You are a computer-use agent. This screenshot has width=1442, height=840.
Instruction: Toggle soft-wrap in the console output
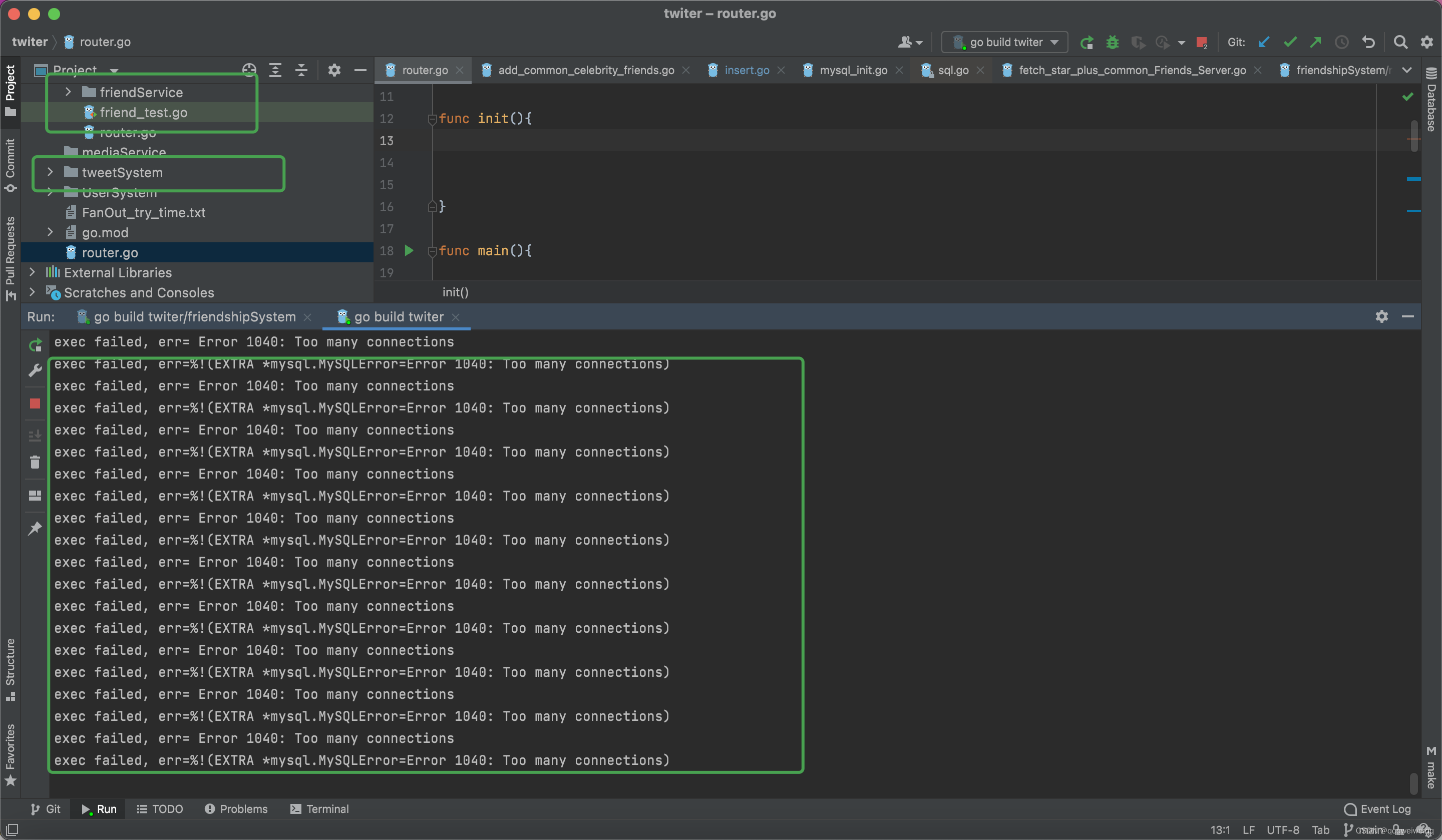[x=35, y=496]
